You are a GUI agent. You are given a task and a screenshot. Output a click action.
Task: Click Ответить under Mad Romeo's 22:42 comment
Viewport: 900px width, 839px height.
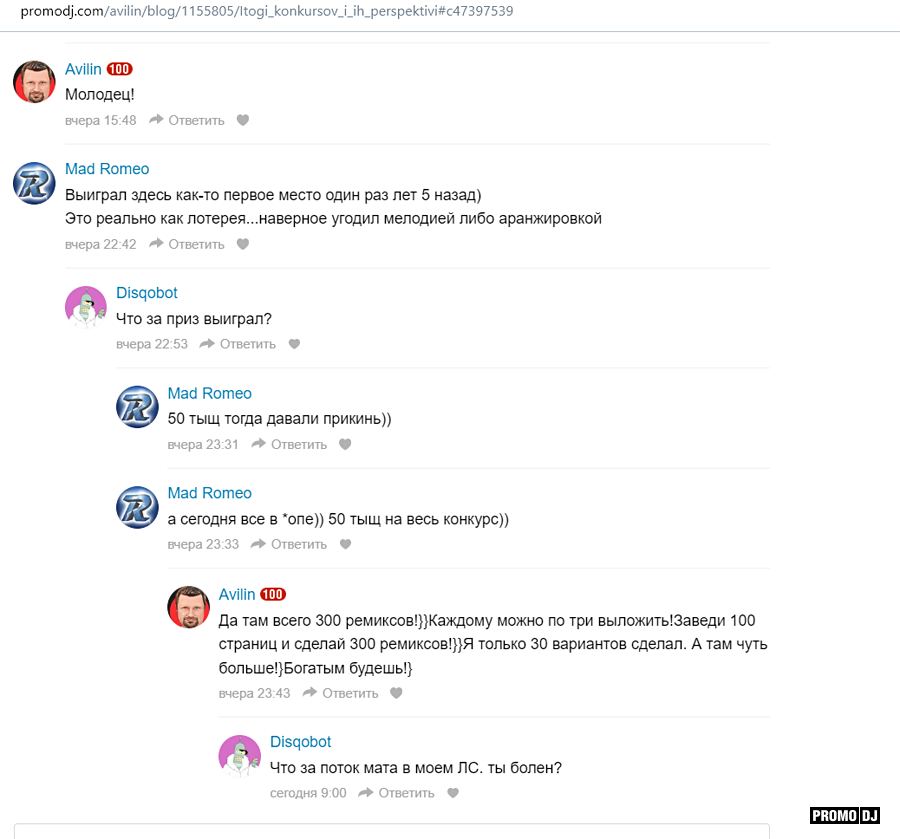point(187,244)
